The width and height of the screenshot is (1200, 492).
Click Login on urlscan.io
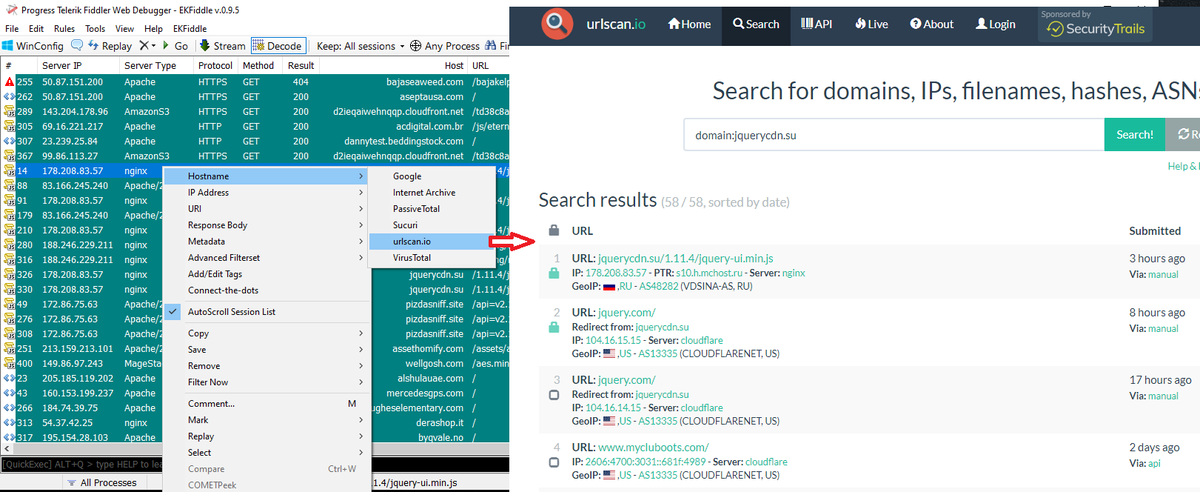click(995, 24)
